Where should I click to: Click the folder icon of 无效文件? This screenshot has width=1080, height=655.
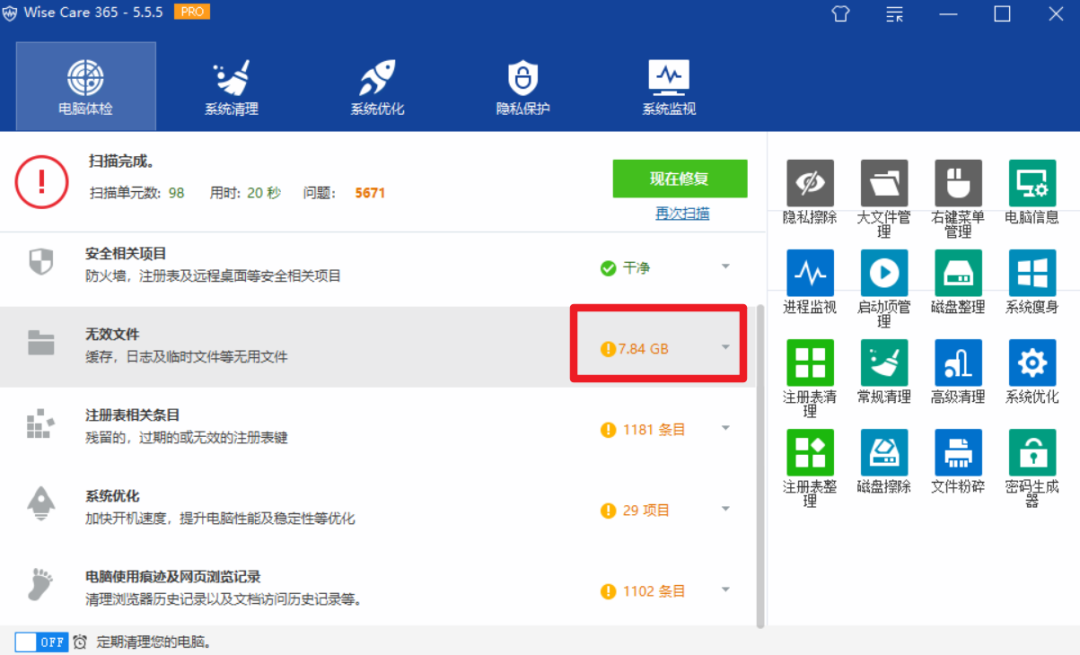[41, 342]
